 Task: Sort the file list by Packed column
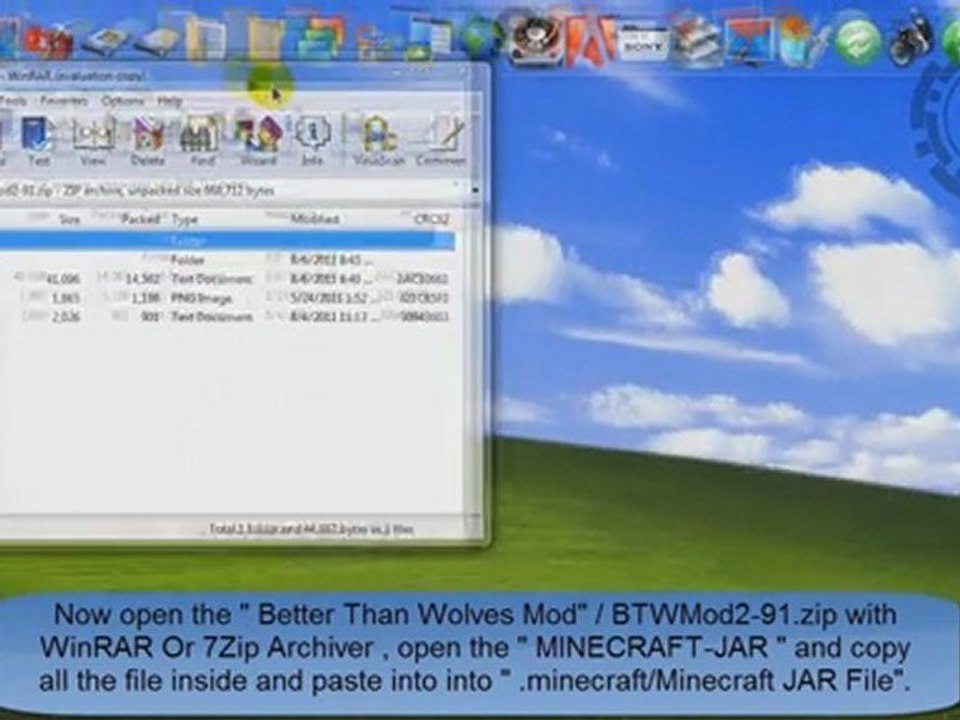click(141, 219)
